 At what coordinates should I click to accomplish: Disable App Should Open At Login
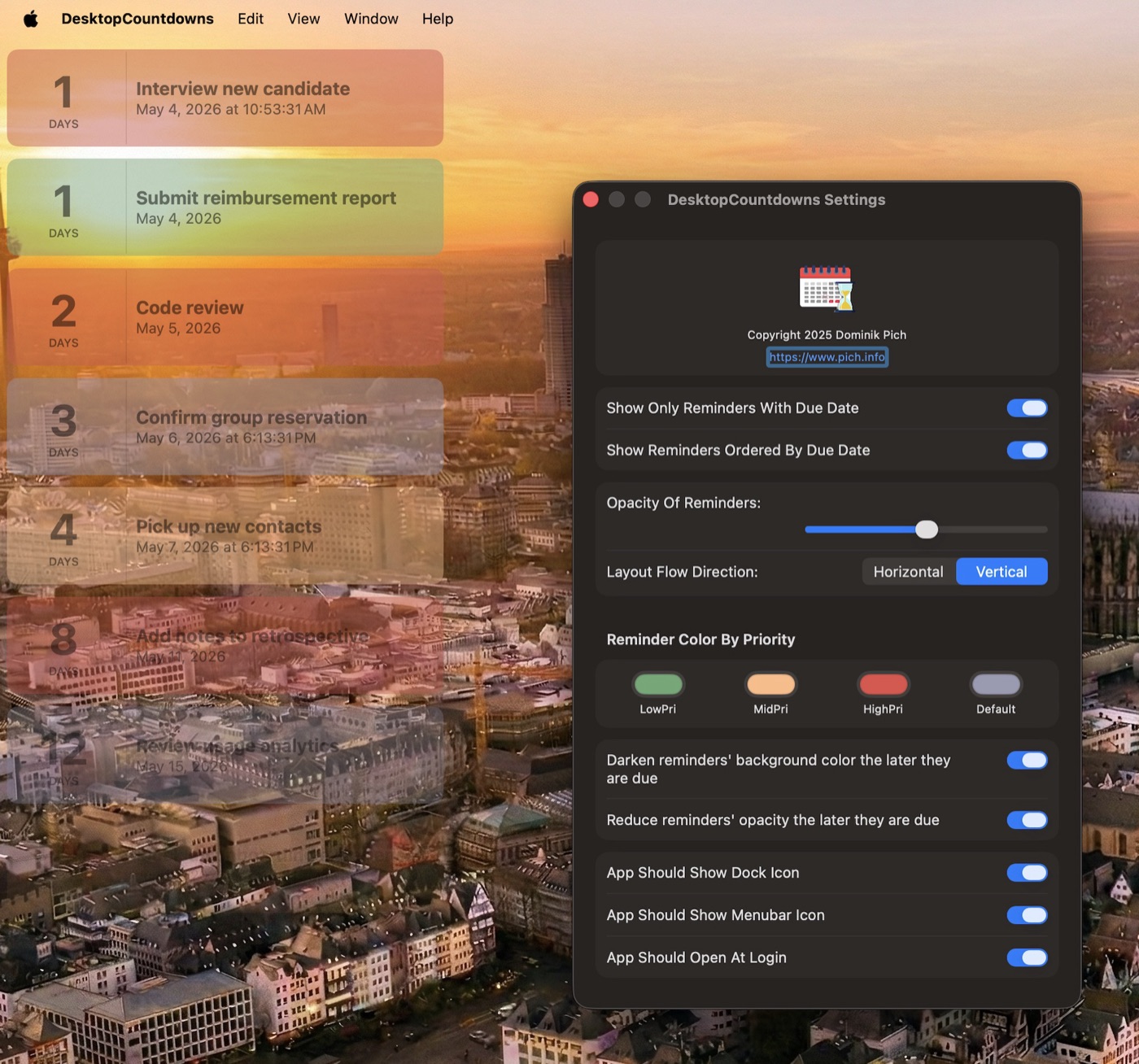(x=1027, y=957)
